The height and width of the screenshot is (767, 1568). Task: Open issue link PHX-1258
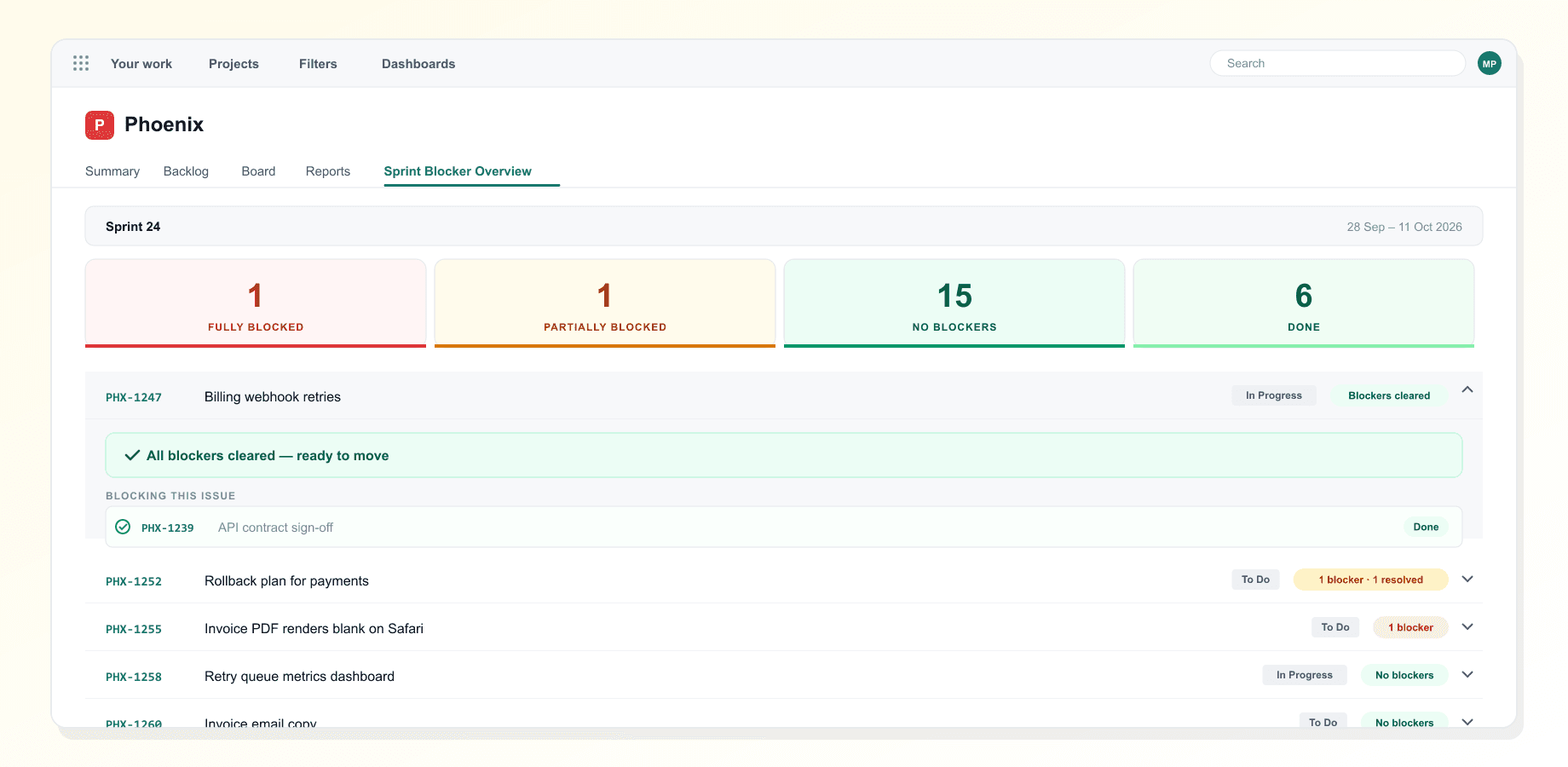[x=134, y=677]
